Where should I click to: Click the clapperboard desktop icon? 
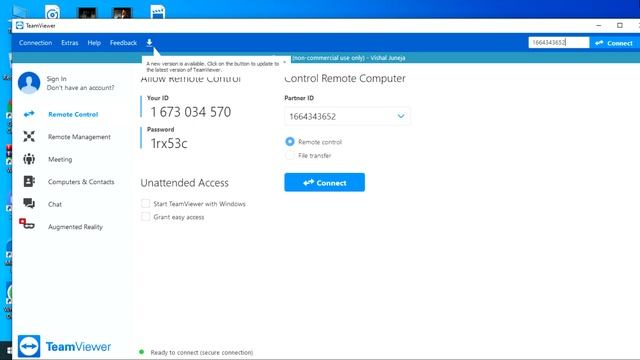[x=158, y=12]
